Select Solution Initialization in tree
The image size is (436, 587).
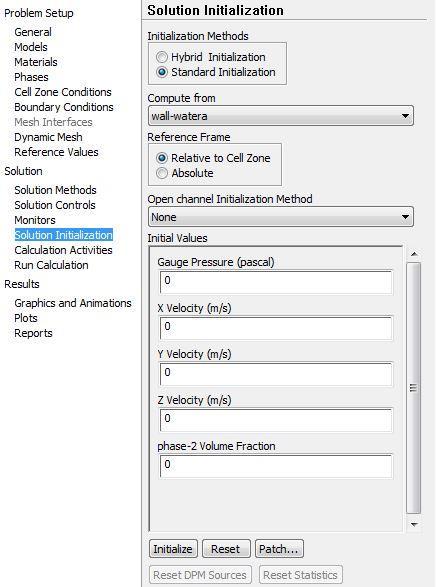(x=64, y=235)
